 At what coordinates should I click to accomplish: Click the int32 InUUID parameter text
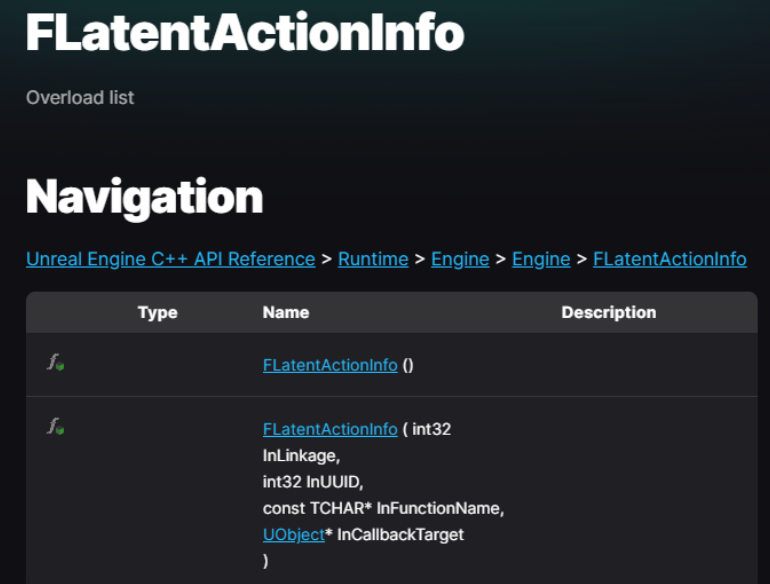313,482
